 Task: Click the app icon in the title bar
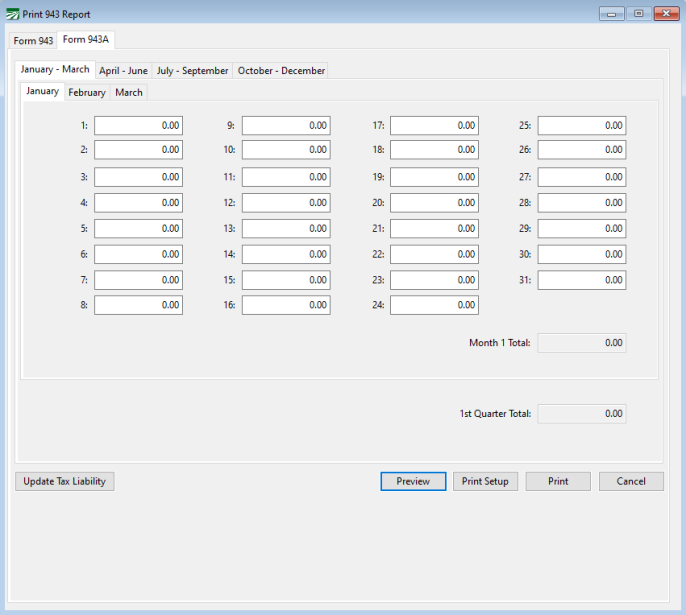13,14
